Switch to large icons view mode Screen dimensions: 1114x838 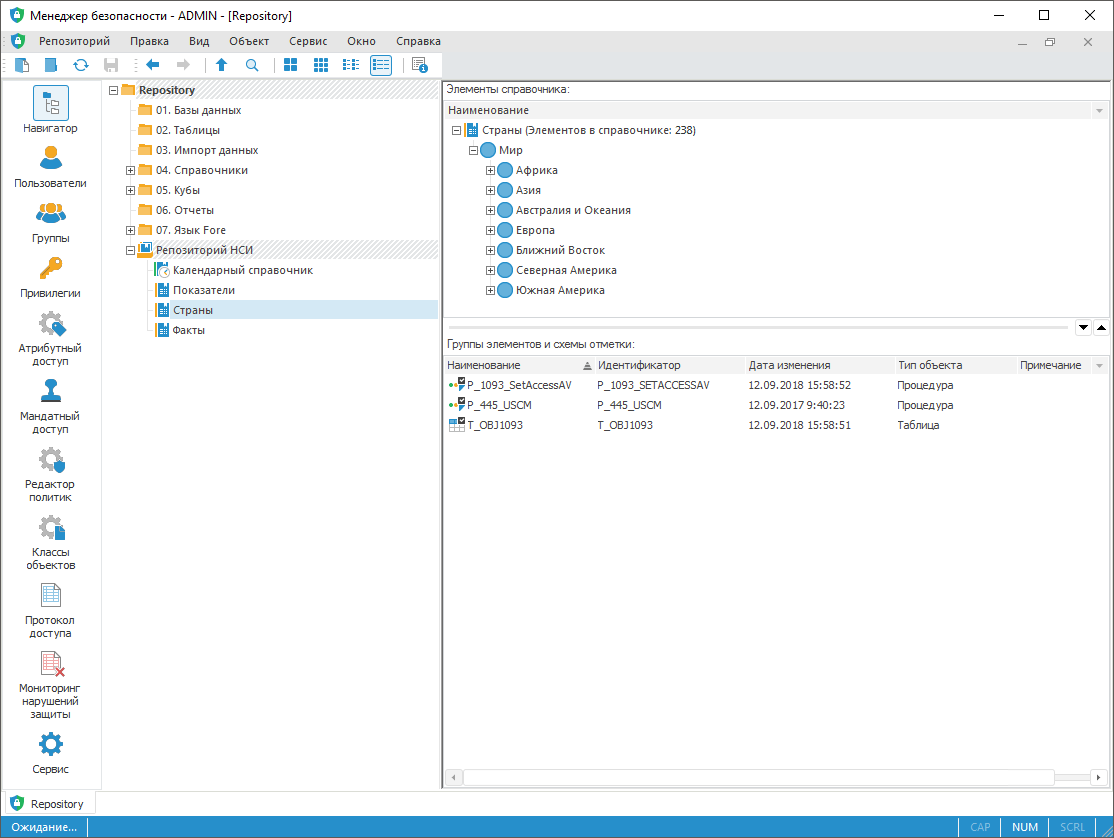290,65
